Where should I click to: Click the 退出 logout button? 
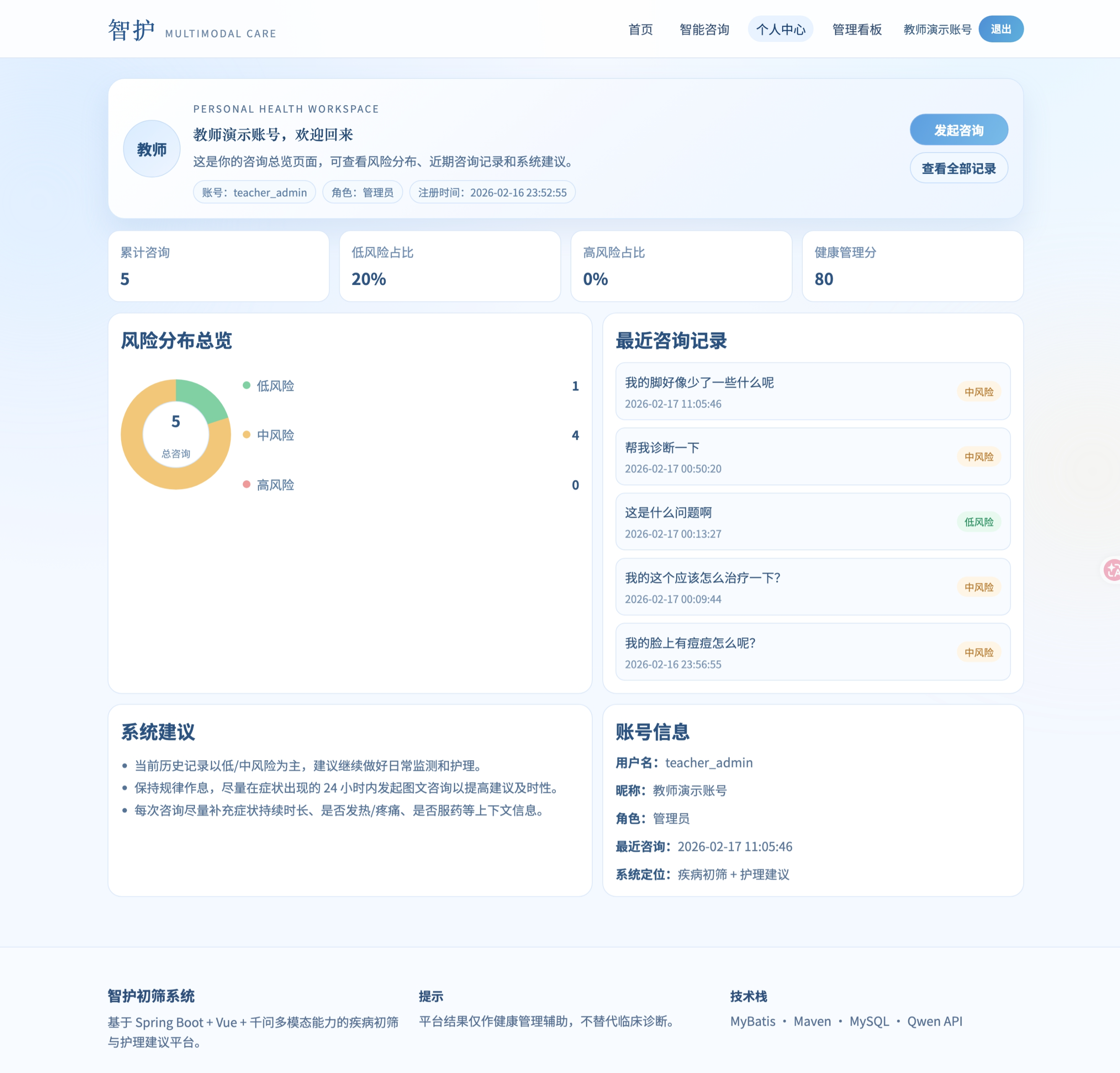[x=1001, y=29]
